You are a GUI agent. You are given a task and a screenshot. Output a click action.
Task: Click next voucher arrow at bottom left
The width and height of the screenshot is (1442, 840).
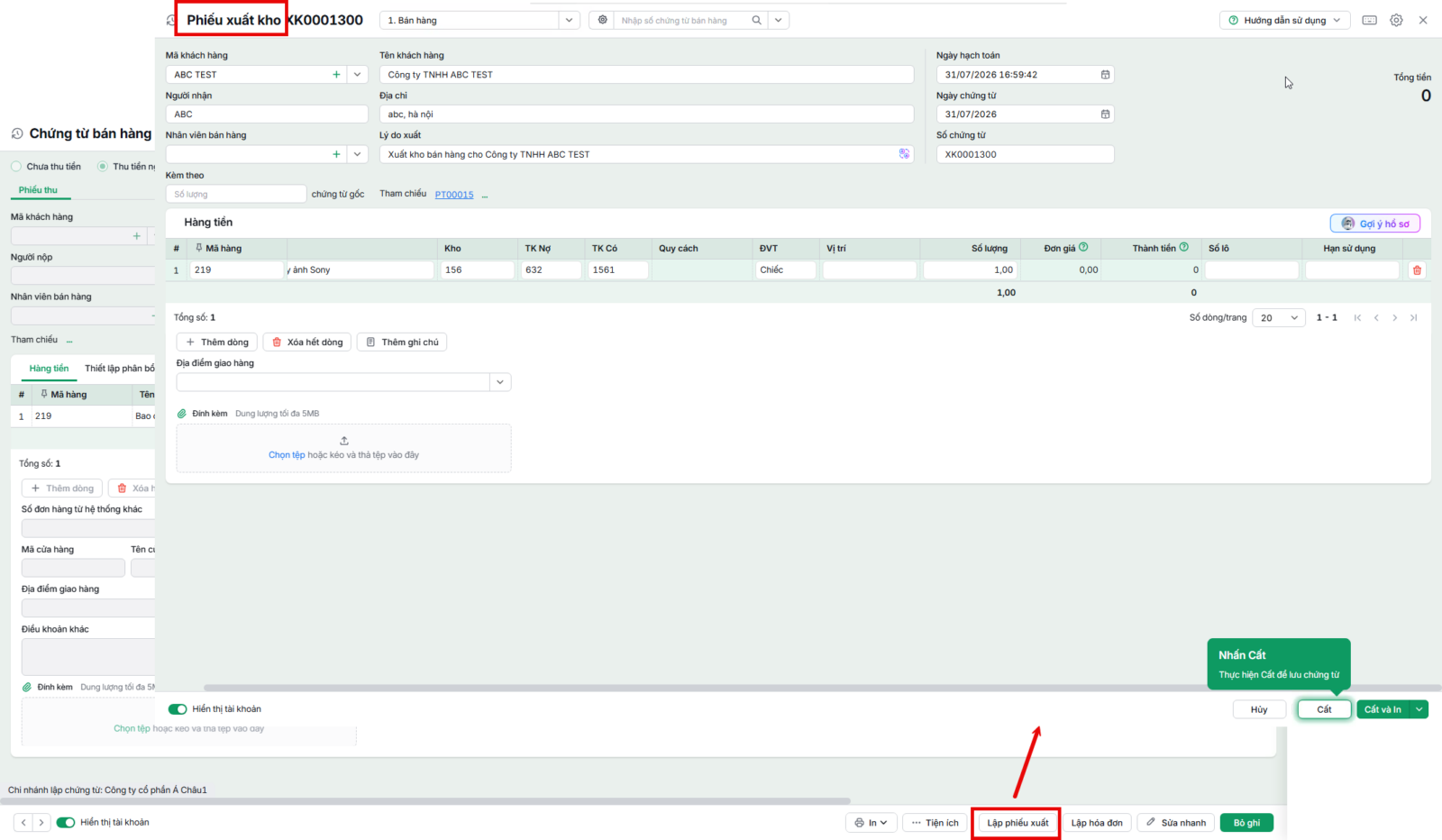point(41,823)
